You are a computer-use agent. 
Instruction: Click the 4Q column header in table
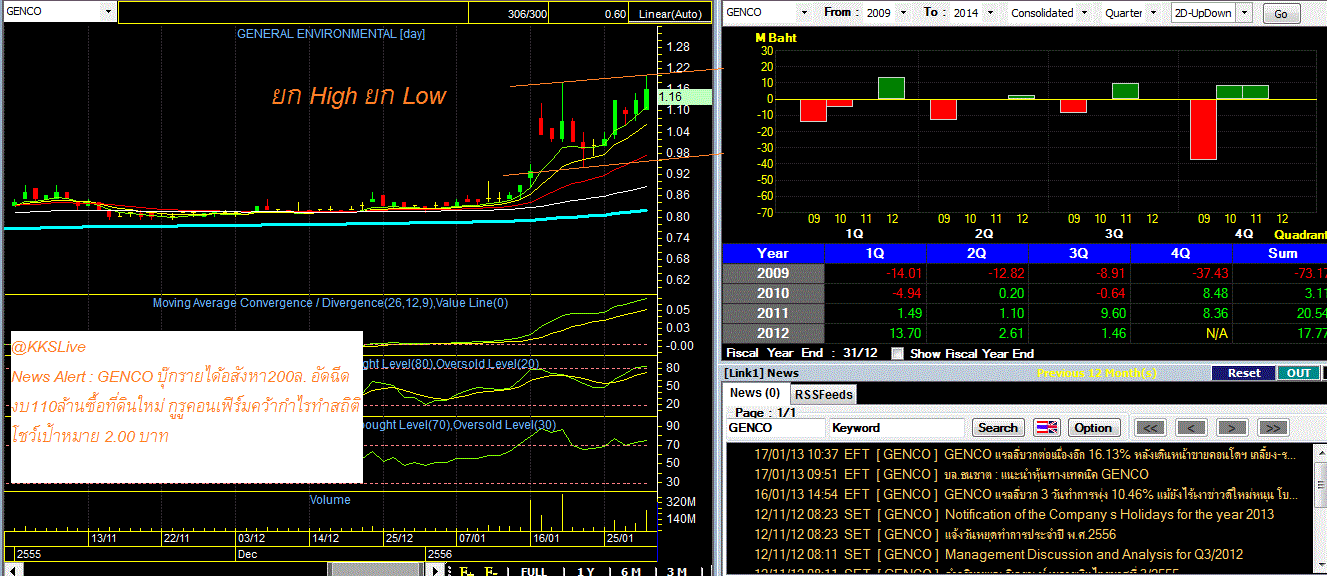pyautogui.click(x=1182, y=253)
